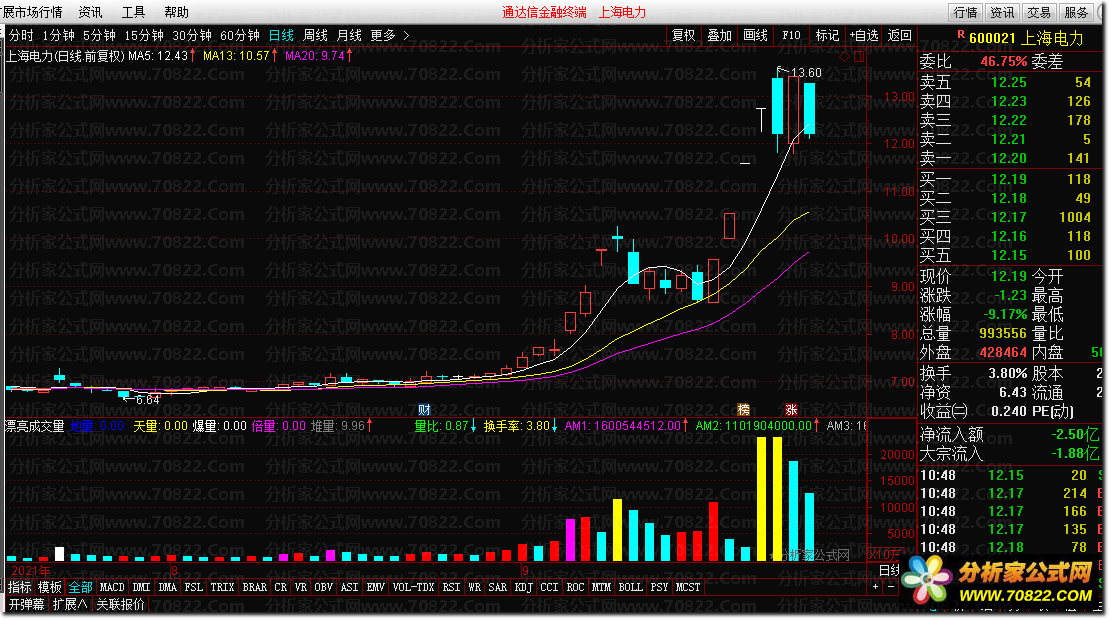Viewport: 1111px width, 620px height.
Task: Click the 标记 mark button
Action: click(828, 35)
